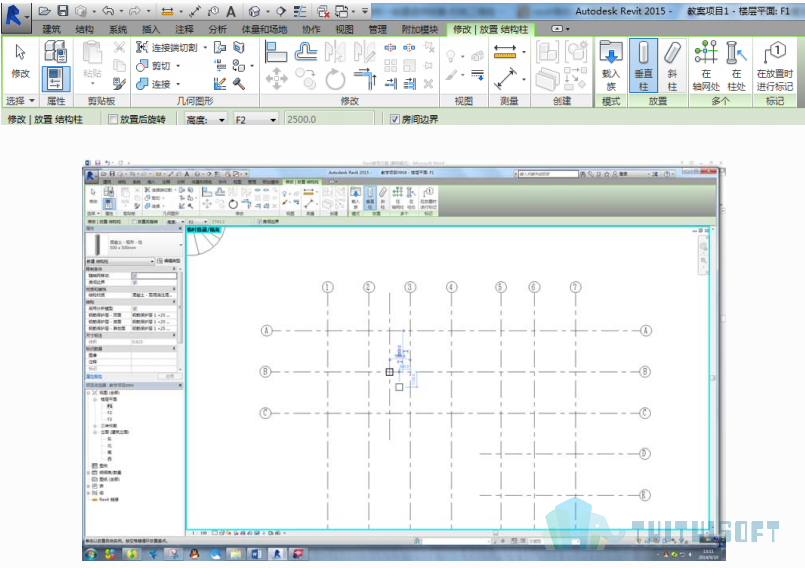
Task: Click the 剪切 geometry tool in the enlarged ribbon
Action: click(x=154, y=66)
